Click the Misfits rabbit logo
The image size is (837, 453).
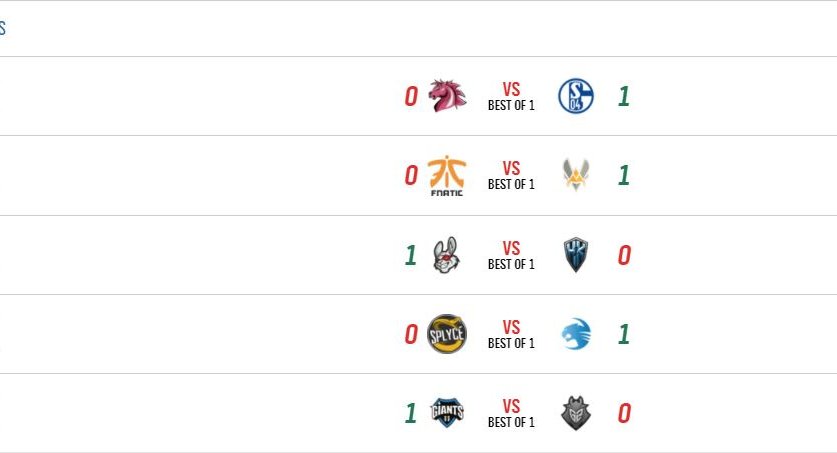click(446, 255)
